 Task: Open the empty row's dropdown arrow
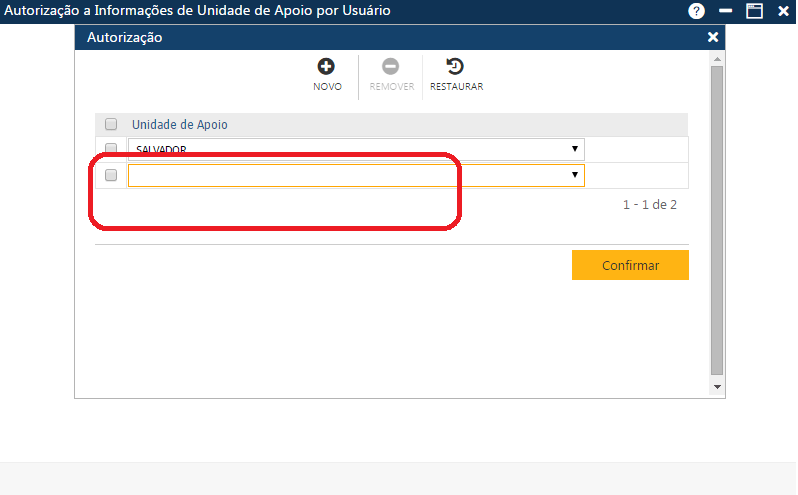575,175
